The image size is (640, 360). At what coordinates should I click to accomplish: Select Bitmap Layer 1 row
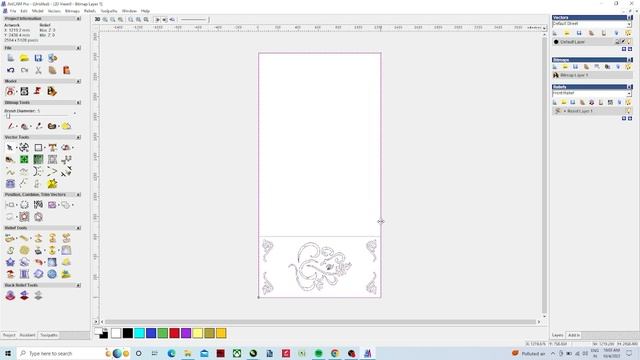(x=592, y=76)
